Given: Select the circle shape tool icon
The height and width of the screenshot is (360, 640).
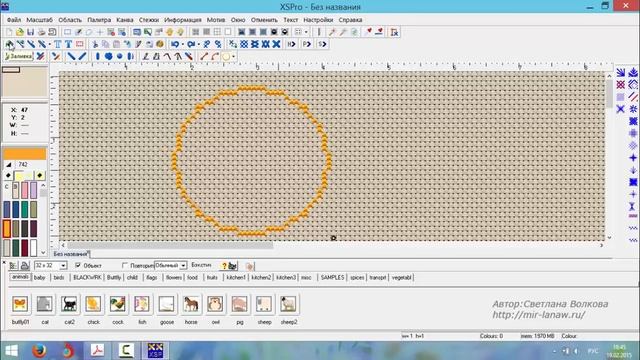Looking at the screenshot, I should [x=226, y=56].
